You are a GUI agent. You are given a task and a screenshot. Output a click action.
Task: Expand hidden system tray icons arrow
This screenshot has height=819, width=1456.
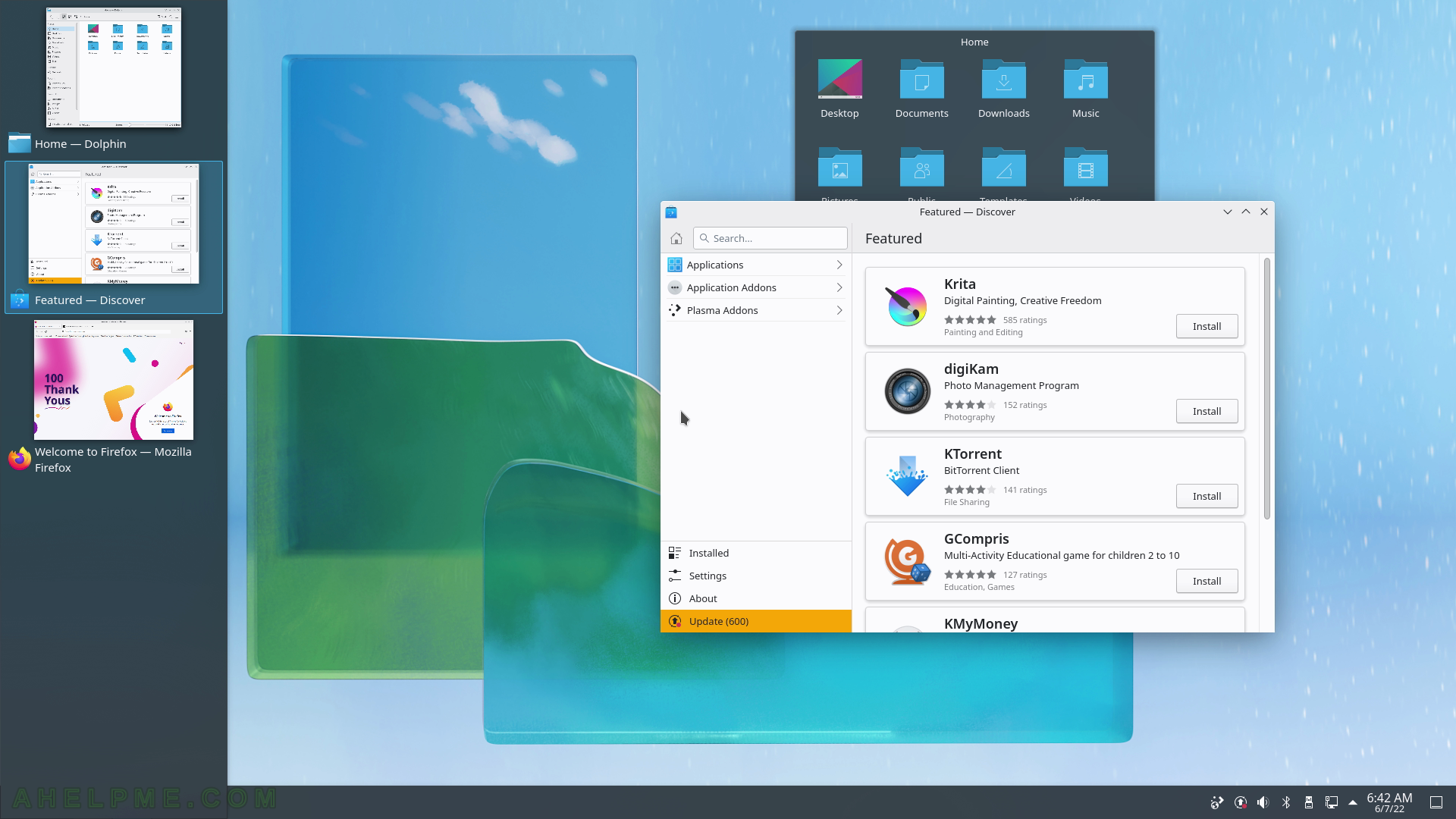tap(1353, 802)
